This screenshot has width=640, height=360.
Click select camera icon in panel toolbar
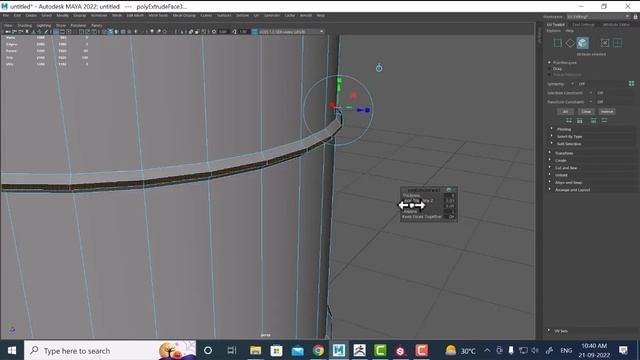(8, 31)
